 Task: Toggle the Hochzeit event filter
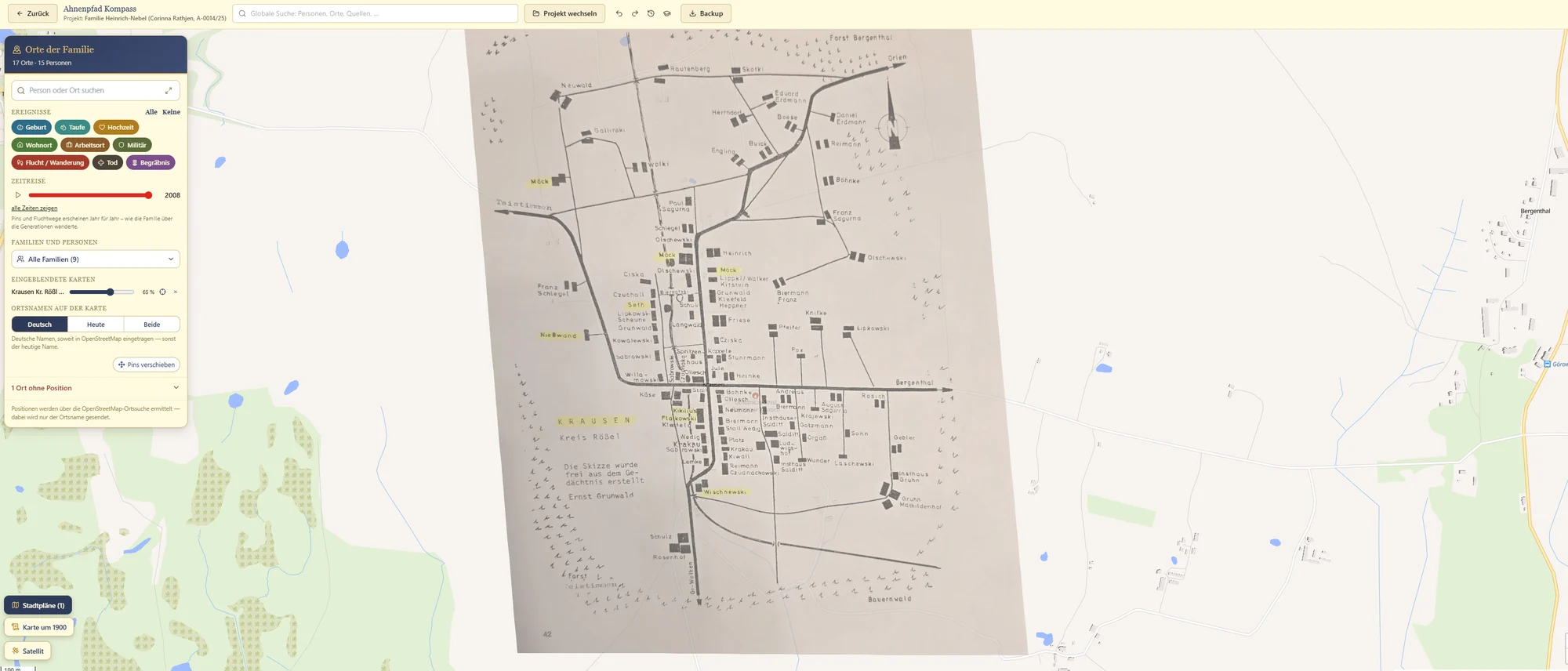pyautogui.click(x=116, y=127)
